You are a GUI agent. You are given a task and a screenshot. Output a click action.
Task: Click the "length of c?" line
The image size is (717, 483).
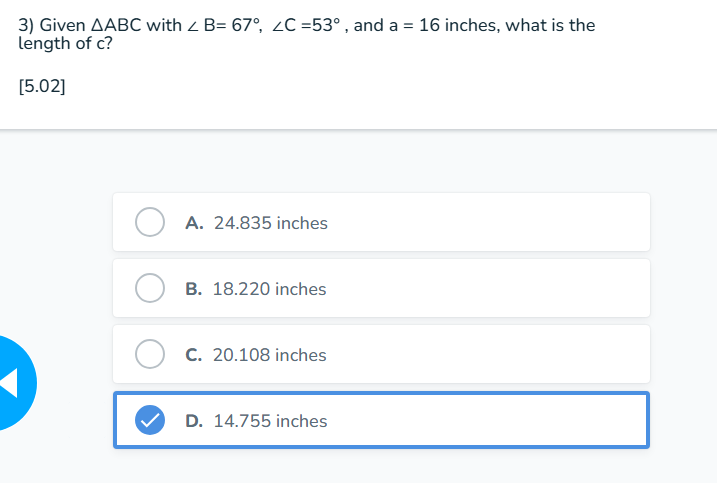(65, 43)
